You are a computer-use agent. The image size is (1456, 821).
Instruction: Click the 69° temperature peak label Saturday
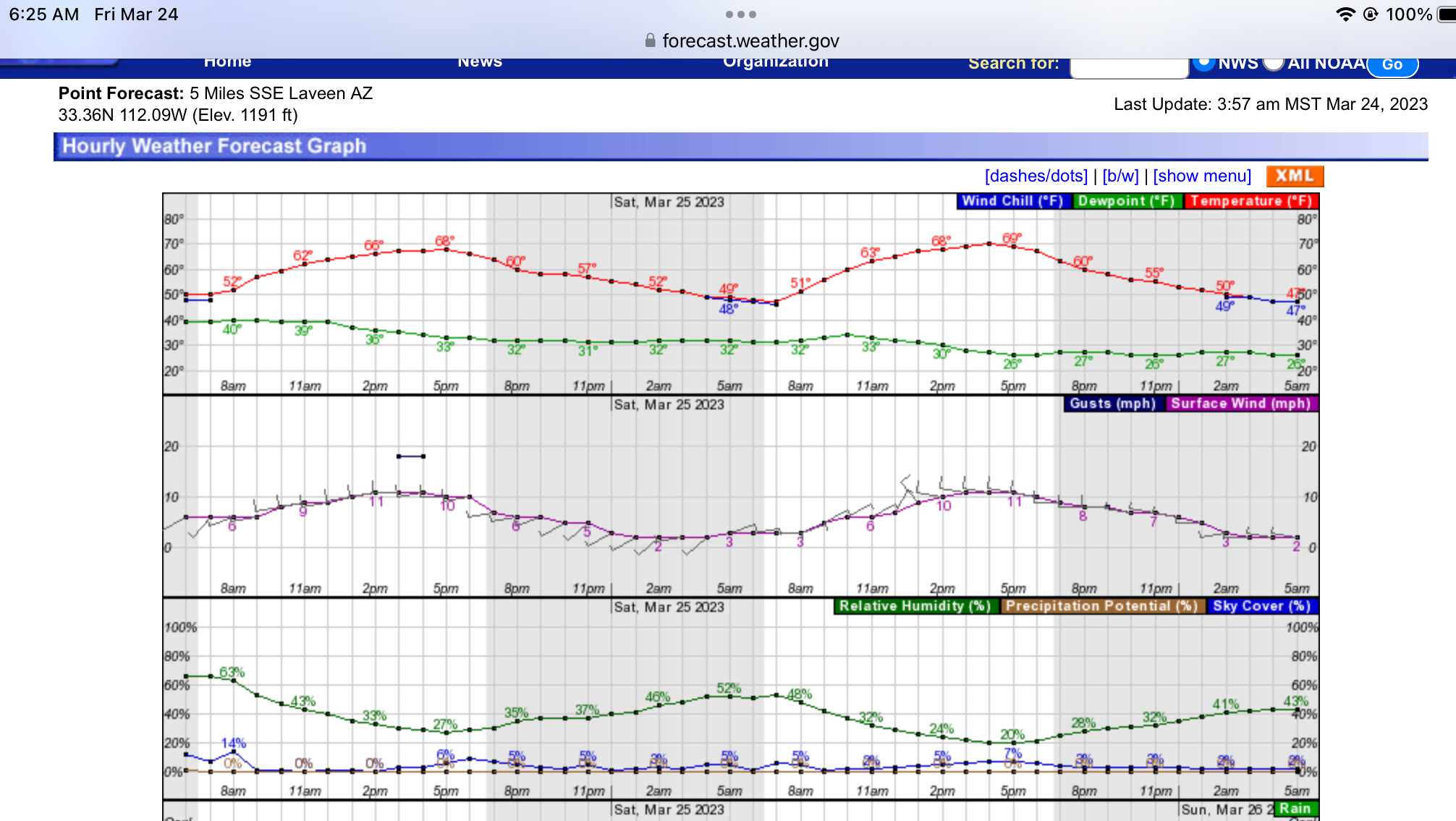pos(1012,238)
